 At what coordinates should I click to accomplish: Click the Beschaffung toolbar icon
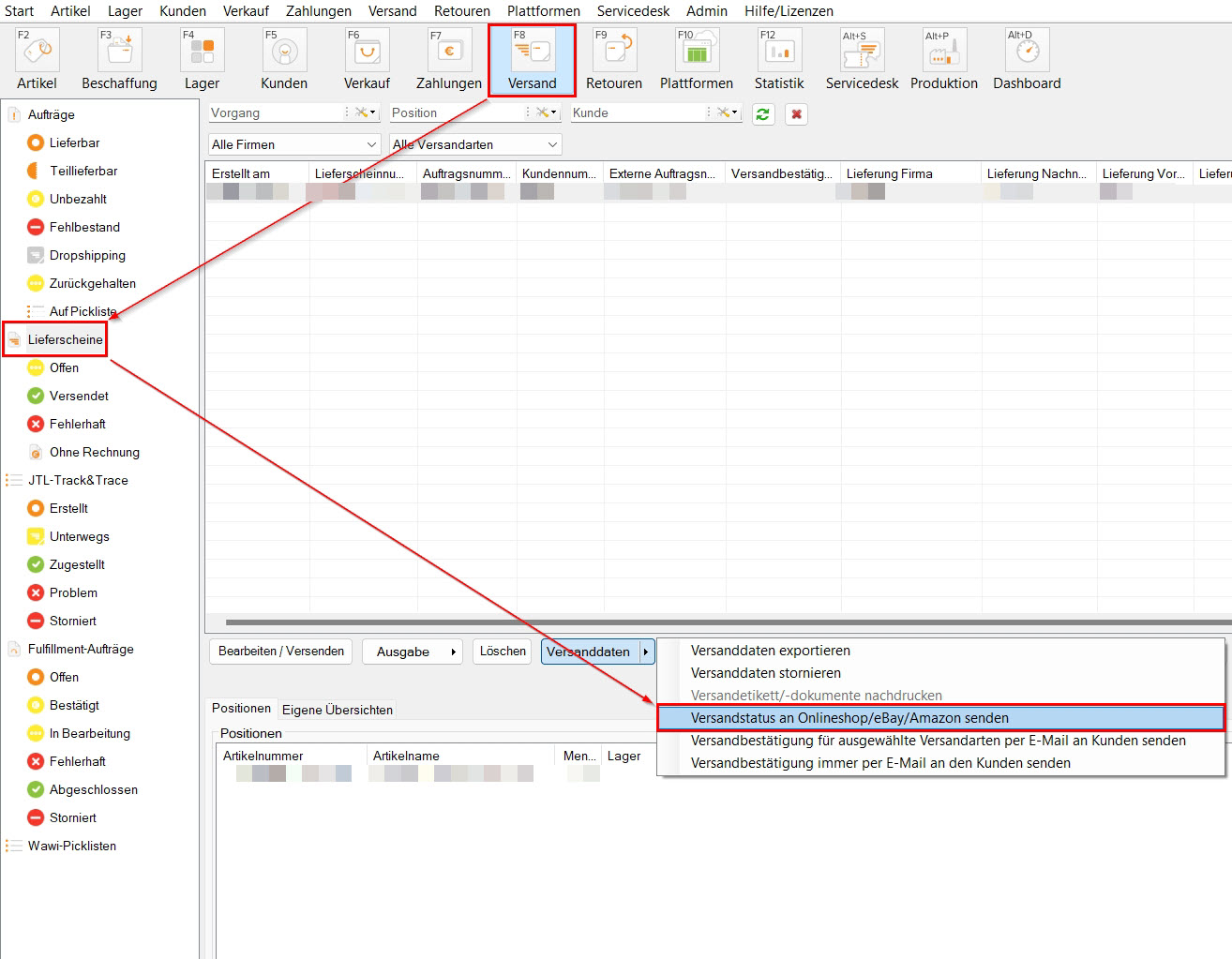(x=119, y=52)
